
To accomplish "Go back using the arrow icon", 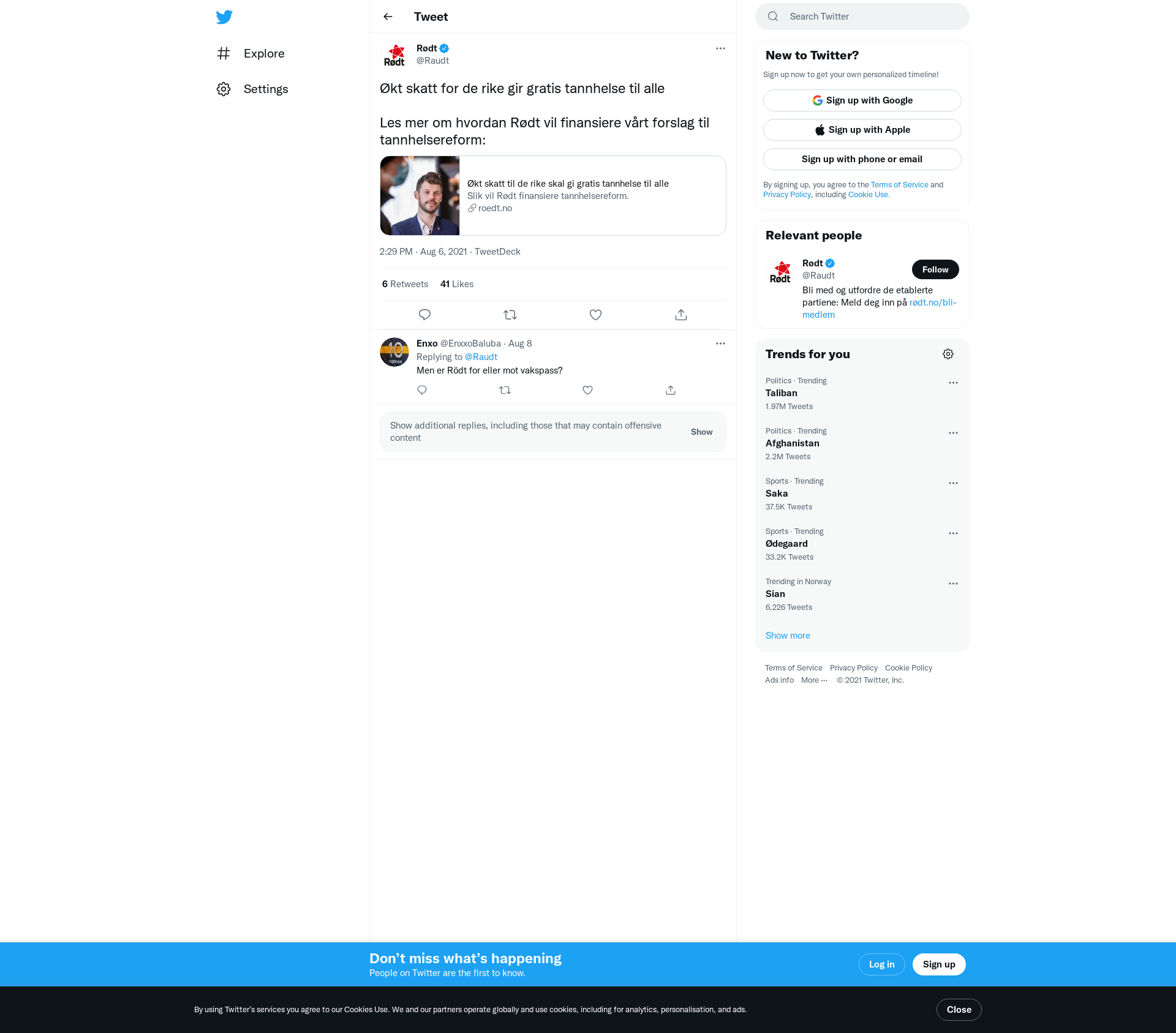I will (x=388, y=17).
